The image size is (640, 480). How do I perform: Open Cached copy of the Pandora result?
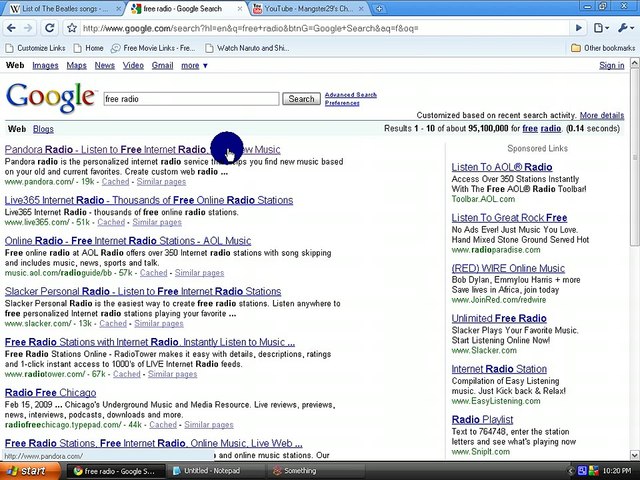[x=116, y=182]
